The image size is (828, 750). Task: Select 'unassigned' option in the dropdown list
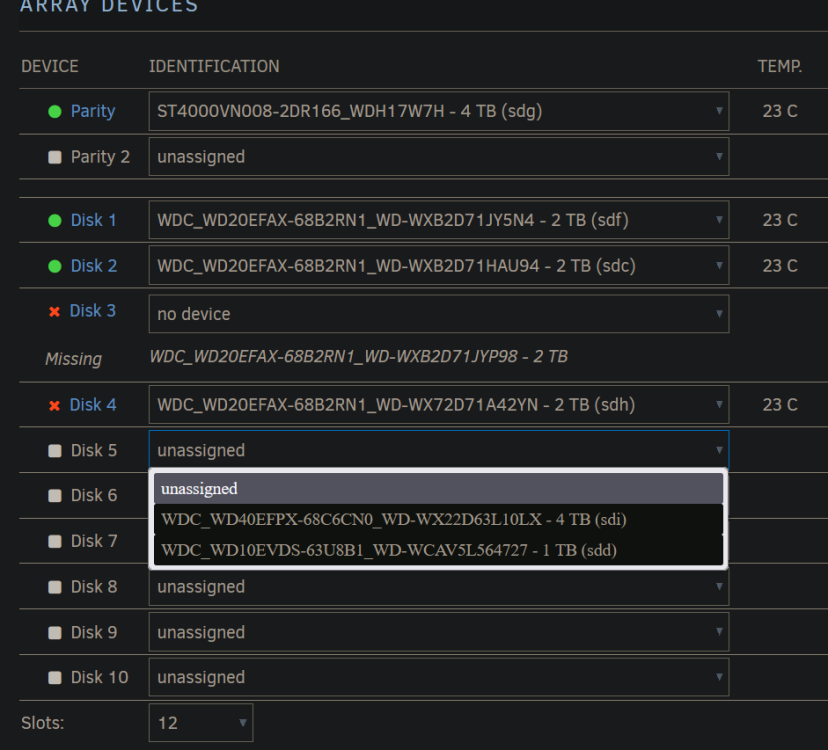[x=438, y=489]
